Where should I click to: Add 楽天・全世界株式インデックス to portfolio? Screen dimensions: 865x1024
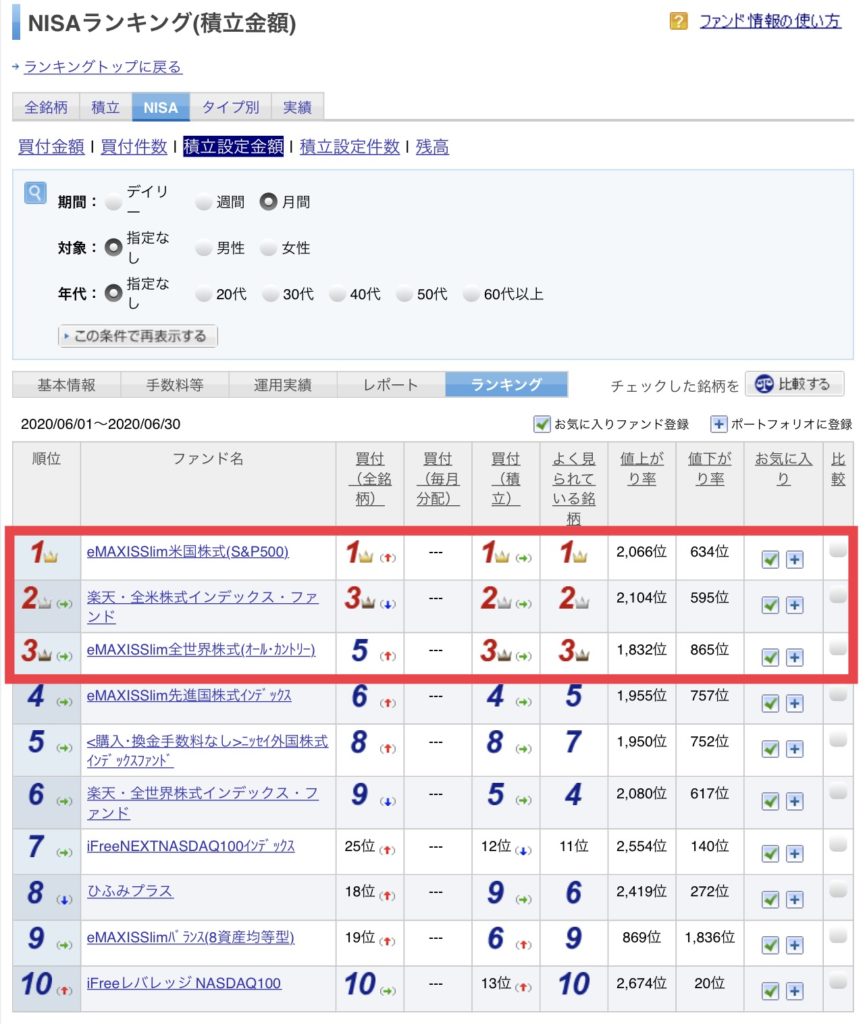[794, 801]
